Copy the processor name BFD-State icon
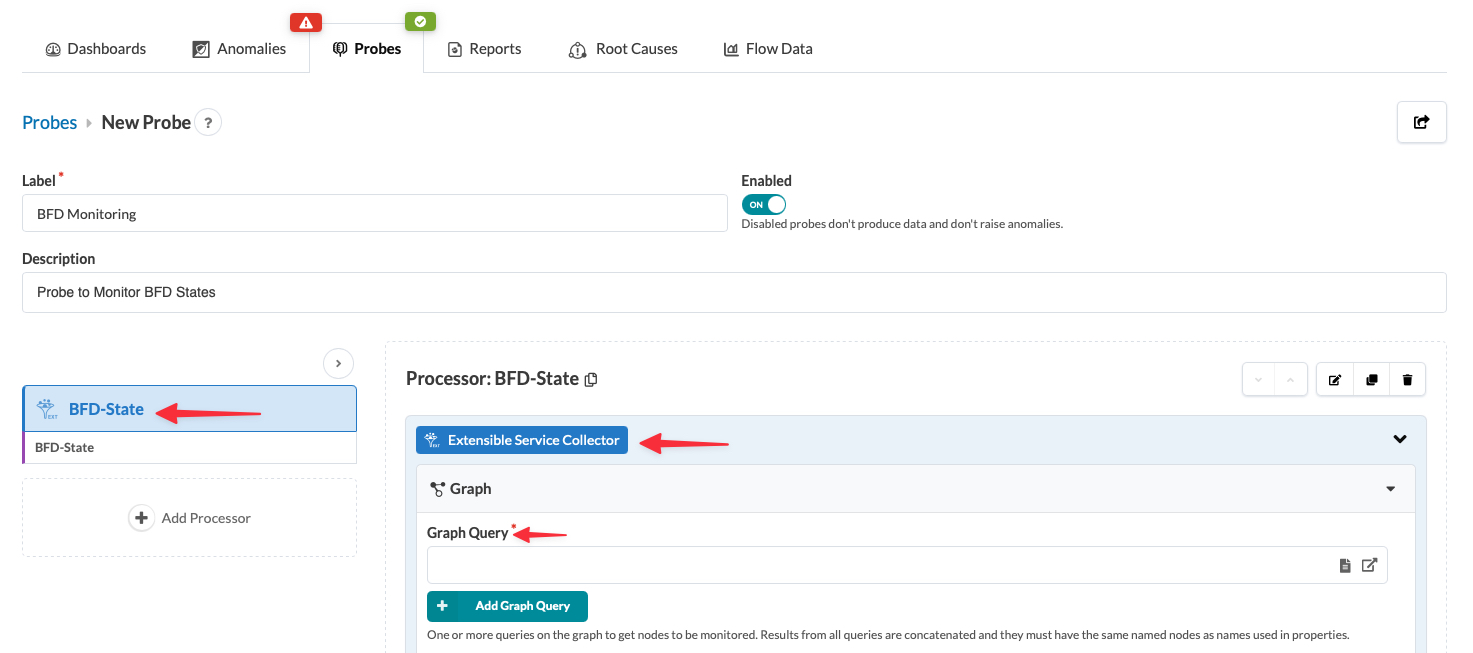This screenshot has height=653, width=1473. [591, 379]
